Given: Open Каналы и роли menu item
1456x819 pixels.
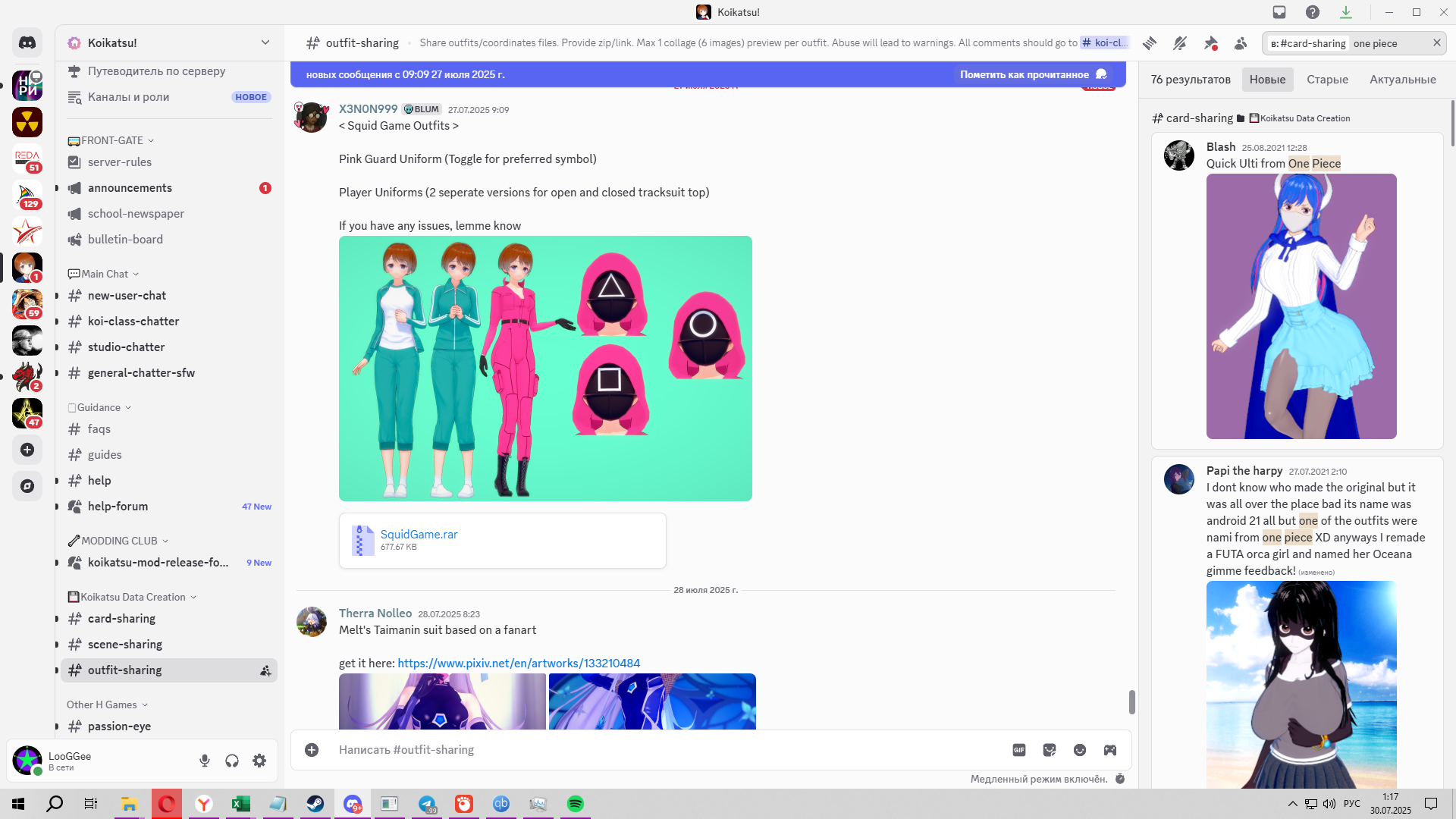Looking at the screenshot, I should [x=168, y=97].
